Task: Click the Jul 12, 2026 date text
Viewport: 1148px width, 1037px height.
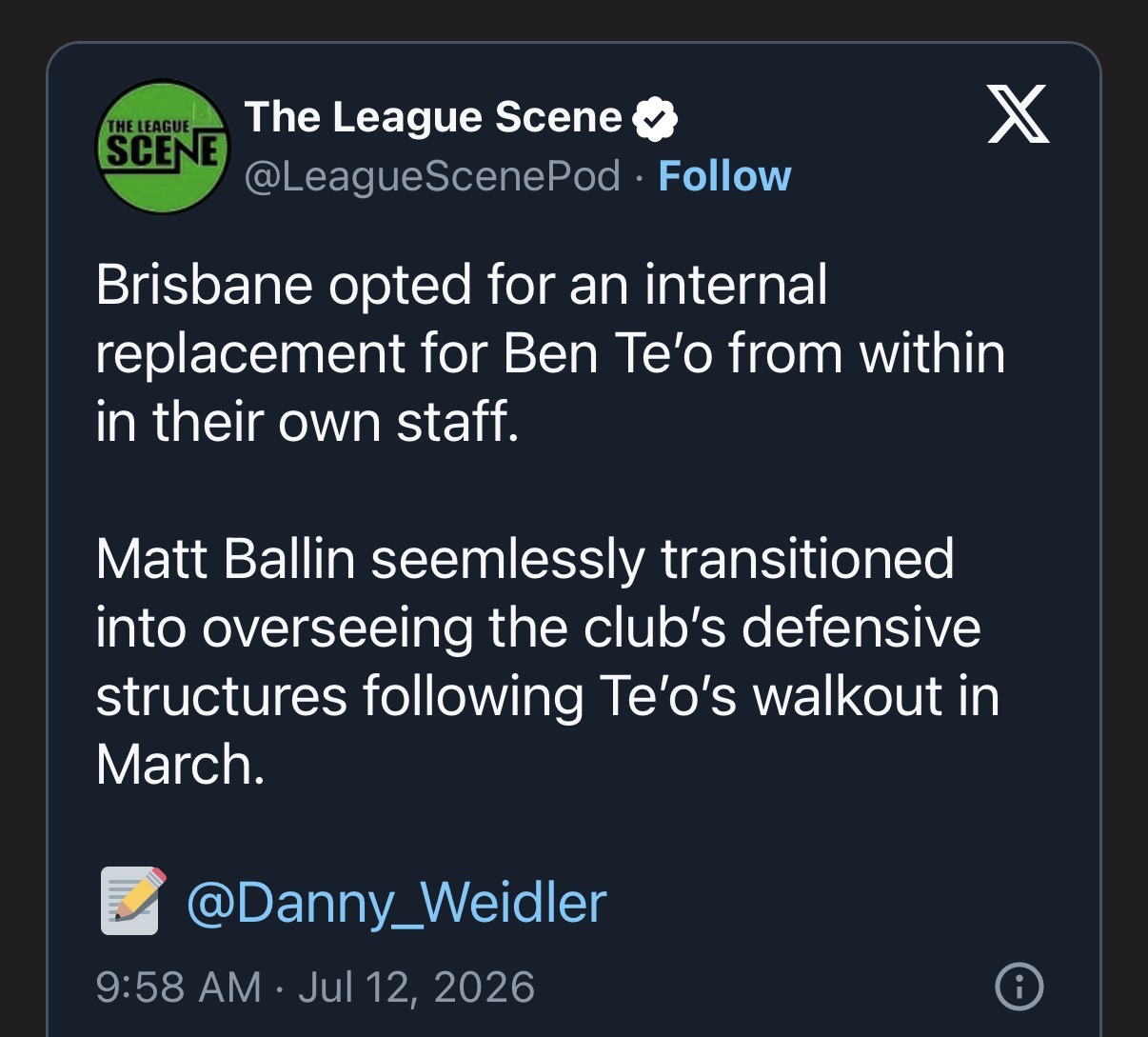Action: 417,987
